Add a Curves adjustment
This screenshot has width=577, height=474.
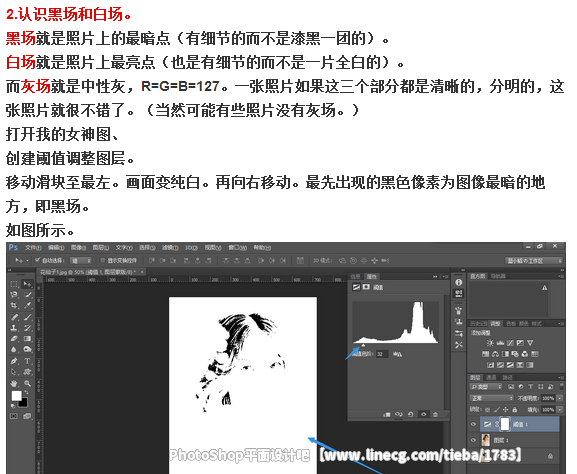[x=510, y=343]
